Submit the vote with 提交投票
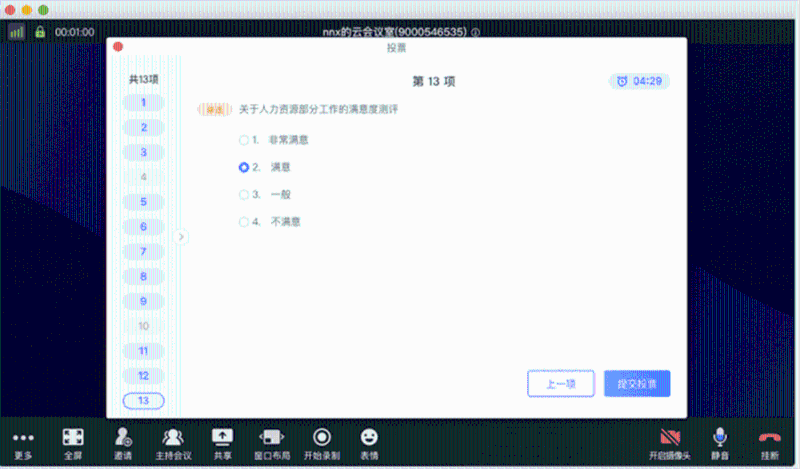The width and height of the screenshot is (800, 469). (x=637, y=384)
